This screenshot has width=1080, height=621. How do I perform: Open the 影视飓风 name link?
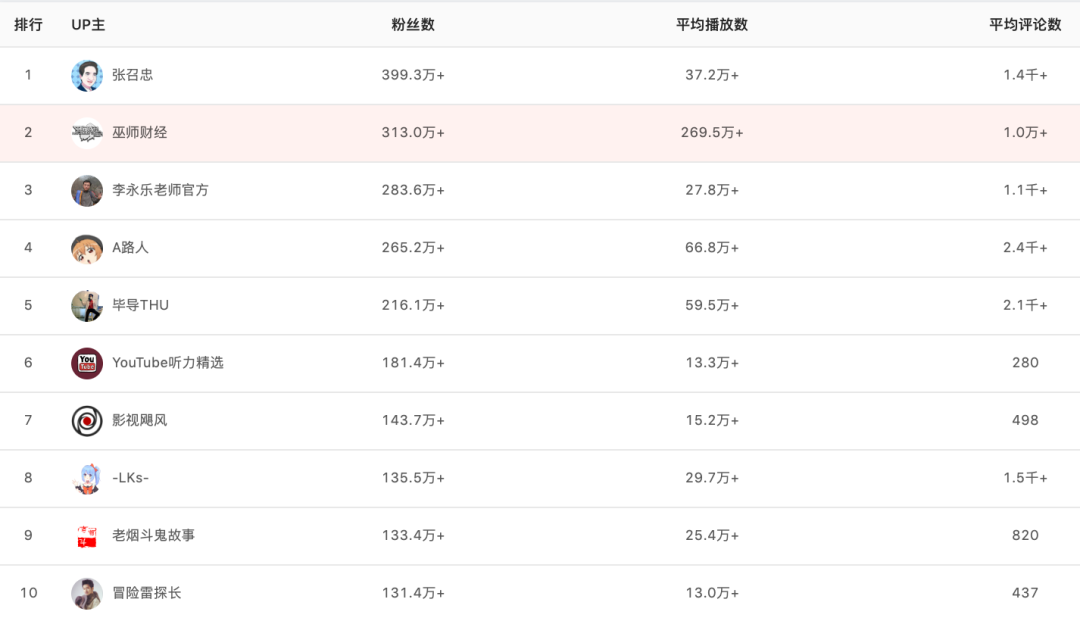click(x=140, y=421)
